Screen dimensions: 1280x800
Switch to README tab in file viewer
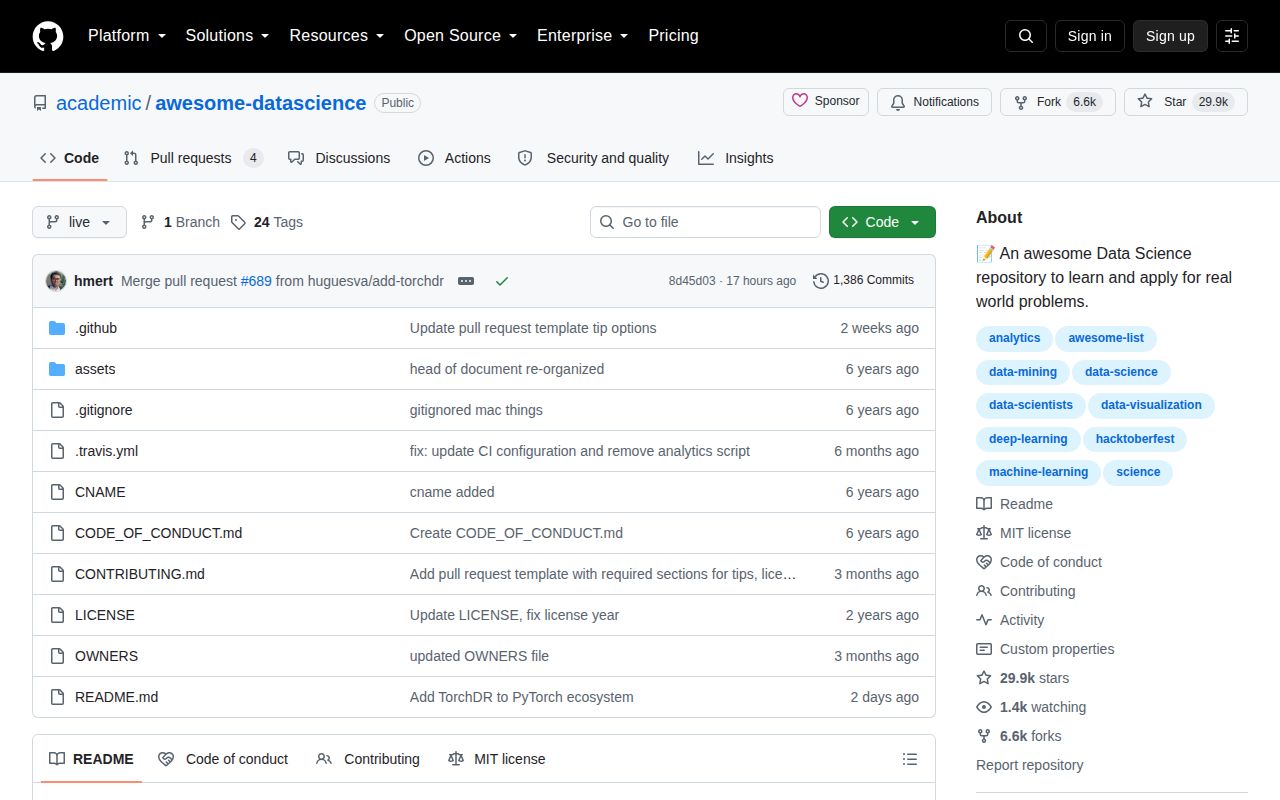(91, 759)
